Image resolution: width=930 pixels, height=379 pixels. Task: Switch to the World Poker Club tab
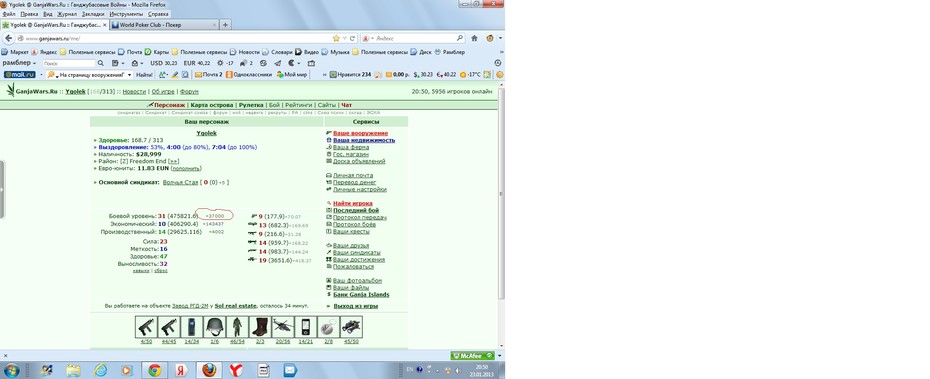164,25
